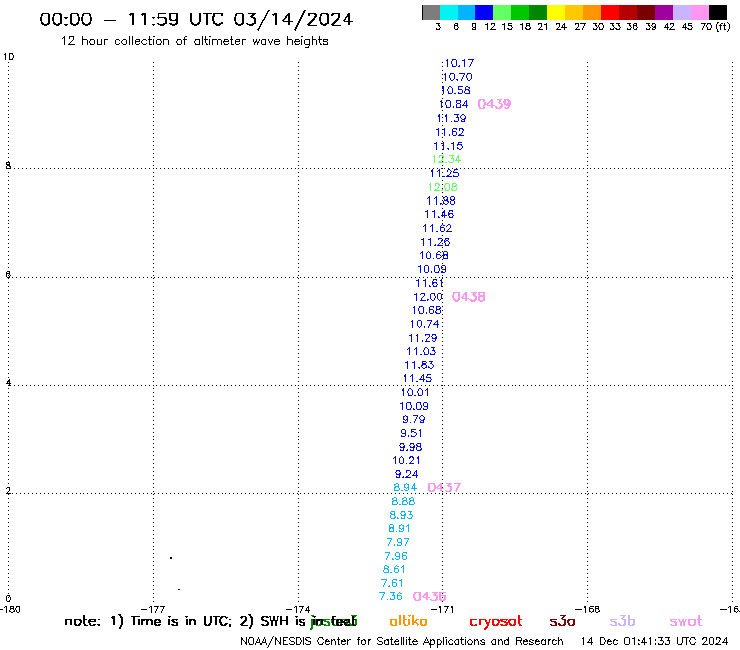Screen dimensions: 740x650
Task: Click the wave height value 11.88
Action: (441, 201)
